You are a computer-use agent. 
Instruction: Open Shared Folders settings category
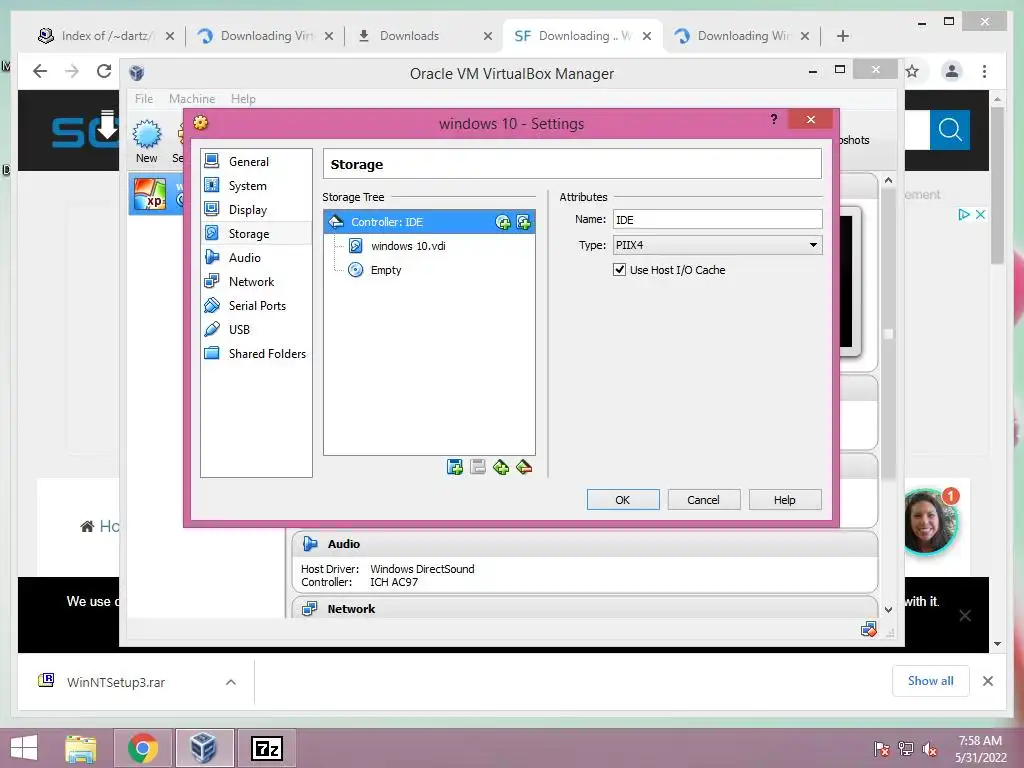[256, 353]
